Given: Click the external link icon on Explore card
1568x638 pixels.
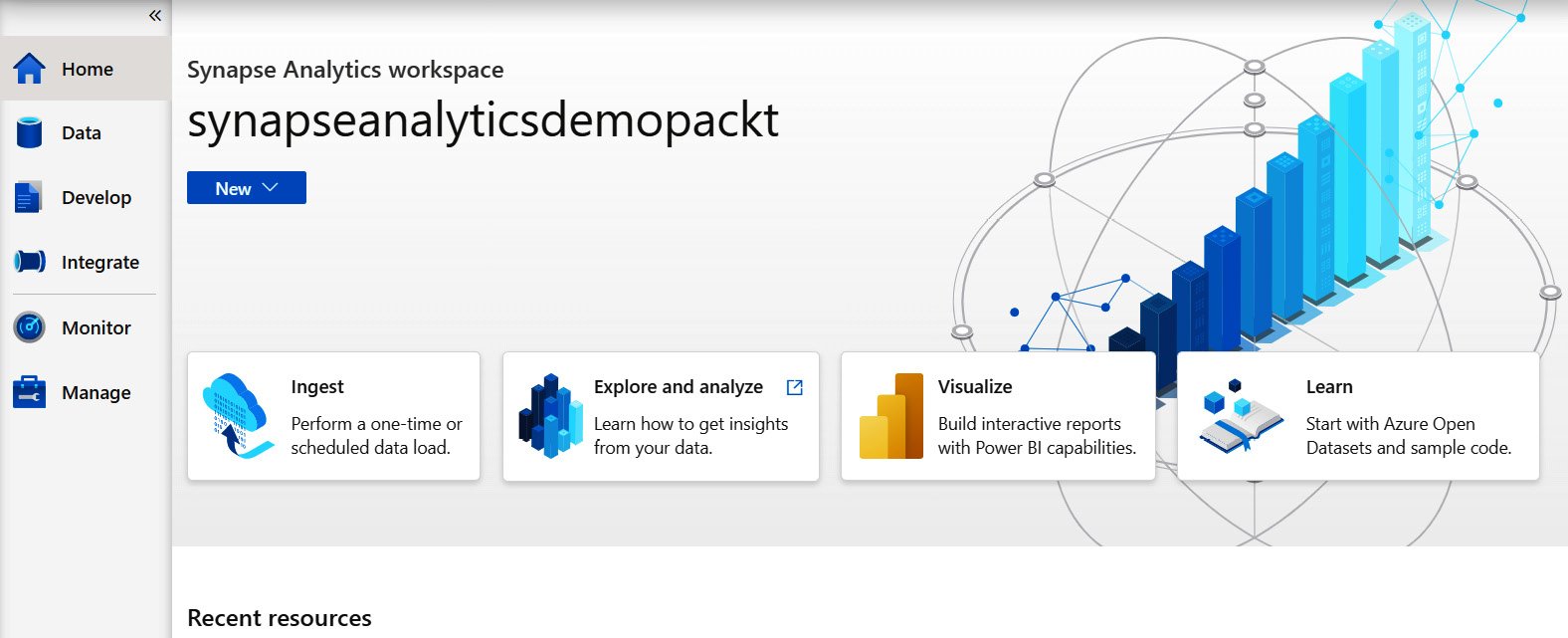Looking at the screenshot, I should pos(795,387).
